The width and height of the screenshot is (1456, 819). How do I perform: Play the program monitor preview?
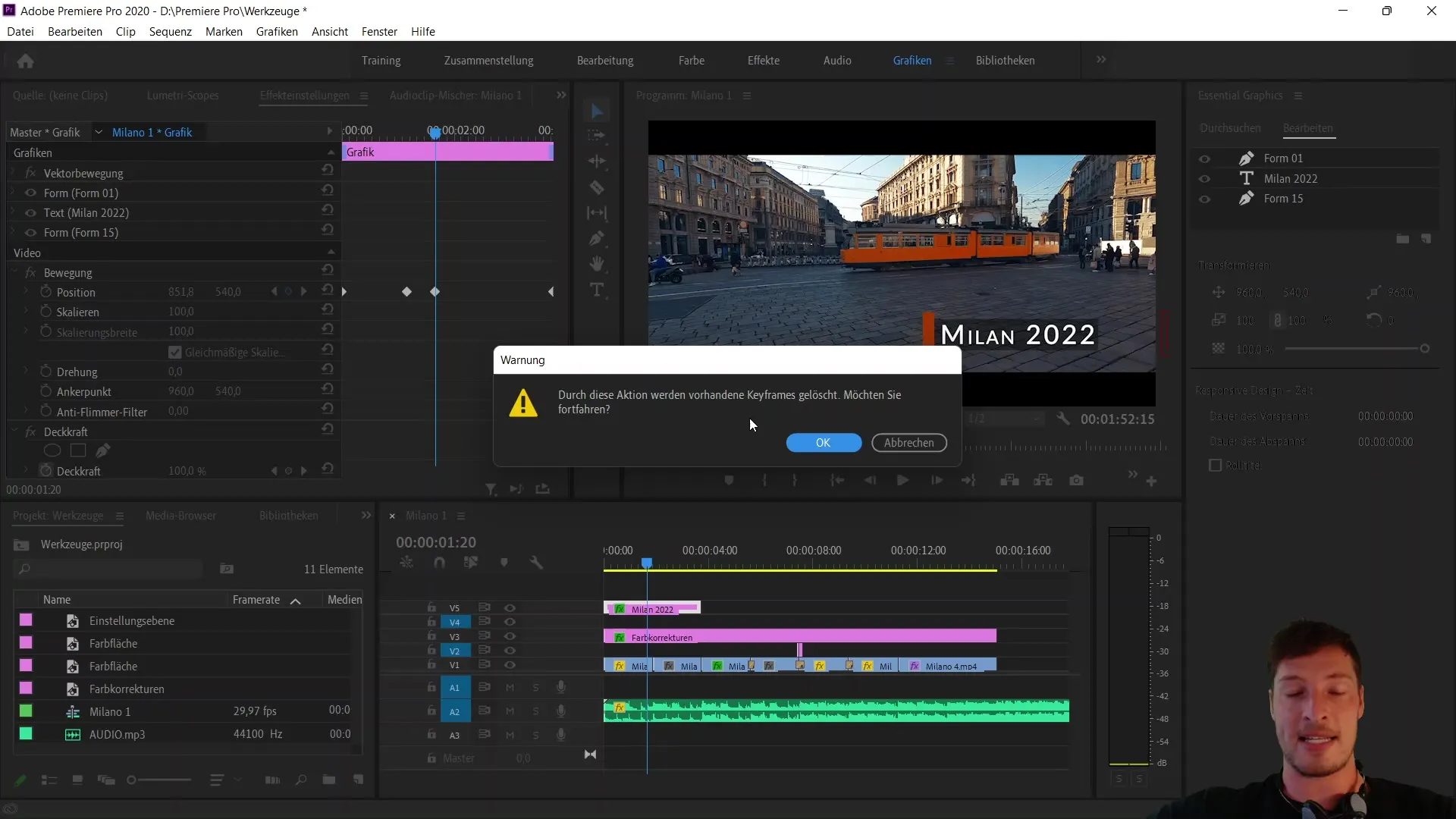coord(902,480)
